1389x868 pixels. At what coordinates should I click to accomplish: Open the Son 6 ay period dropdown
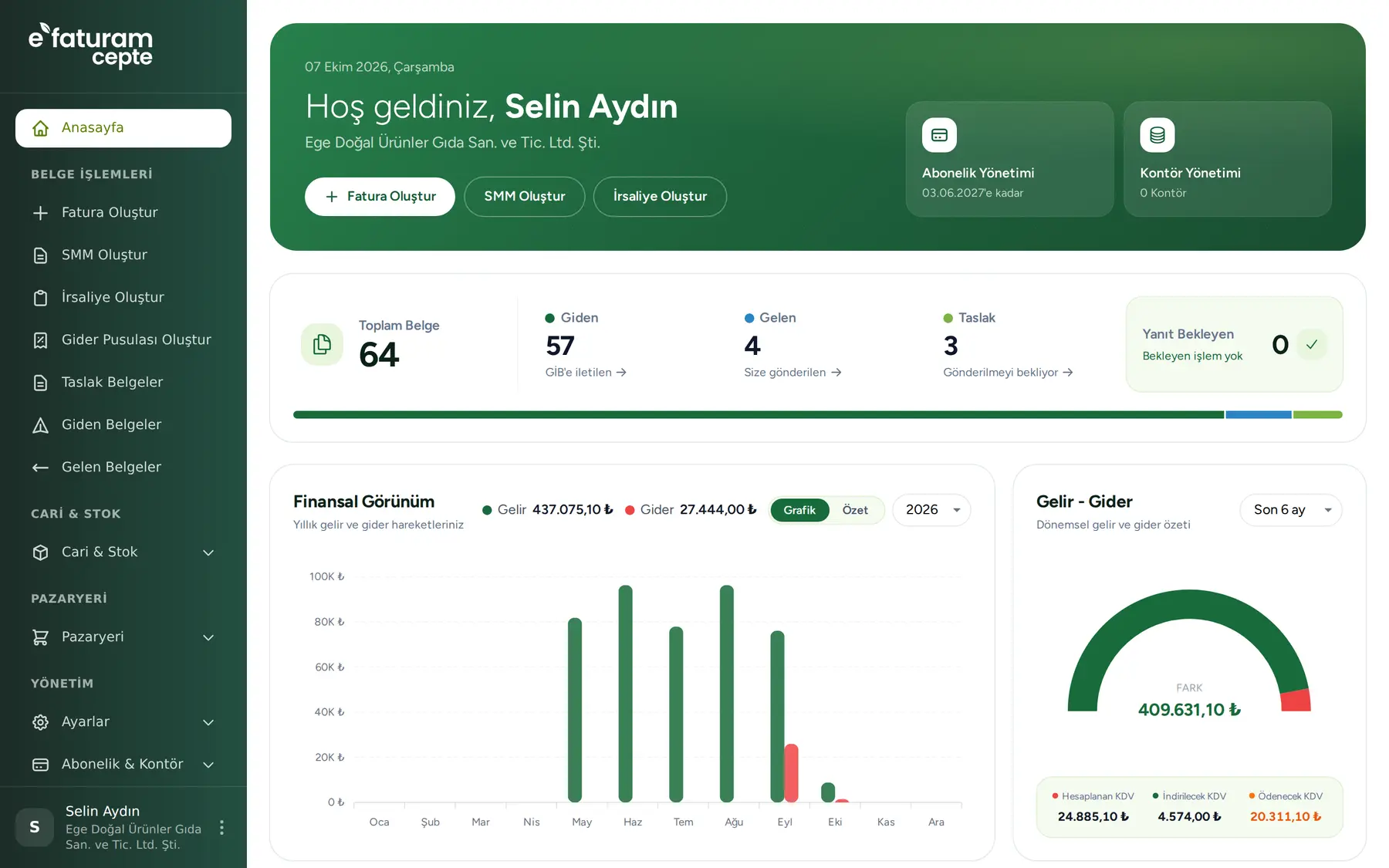pos(1291,510)
